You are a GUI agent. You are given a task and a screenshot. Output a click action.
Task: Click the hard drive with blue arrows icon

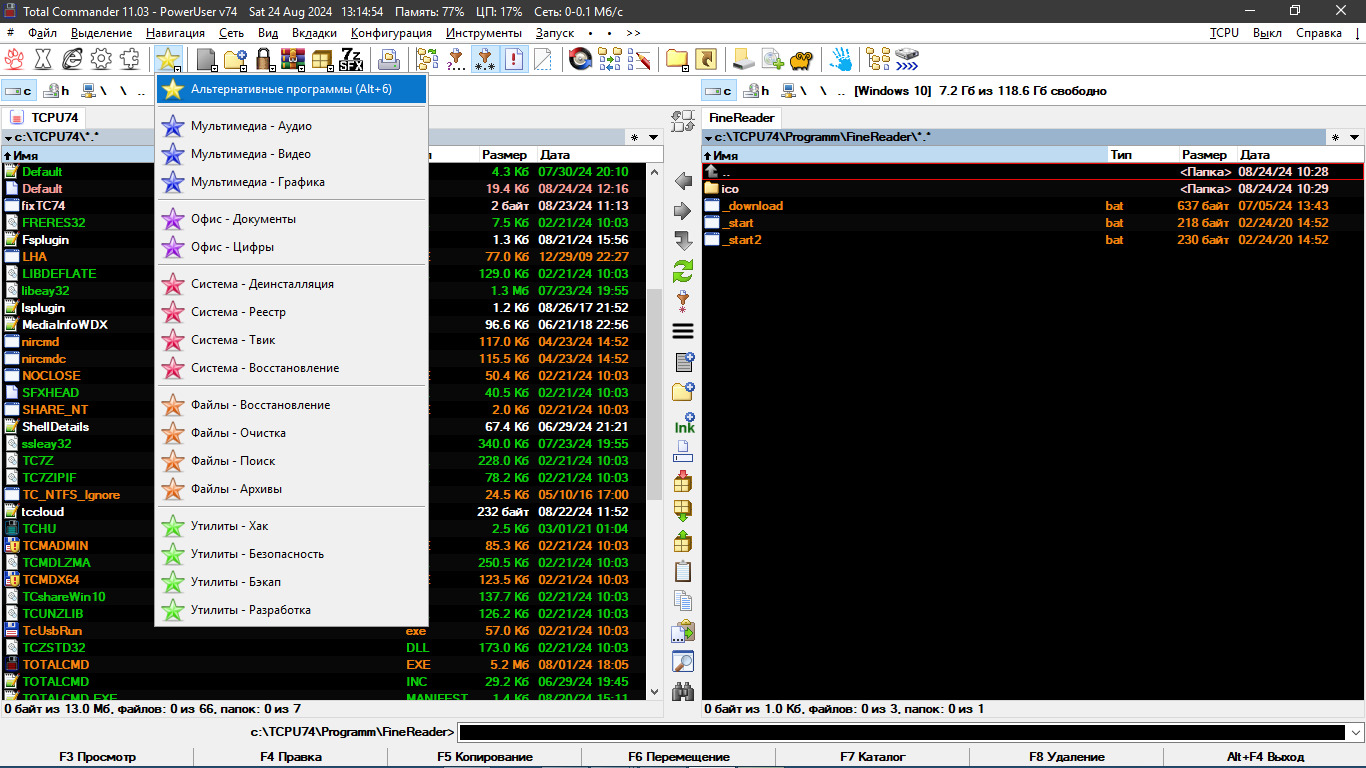907,59
